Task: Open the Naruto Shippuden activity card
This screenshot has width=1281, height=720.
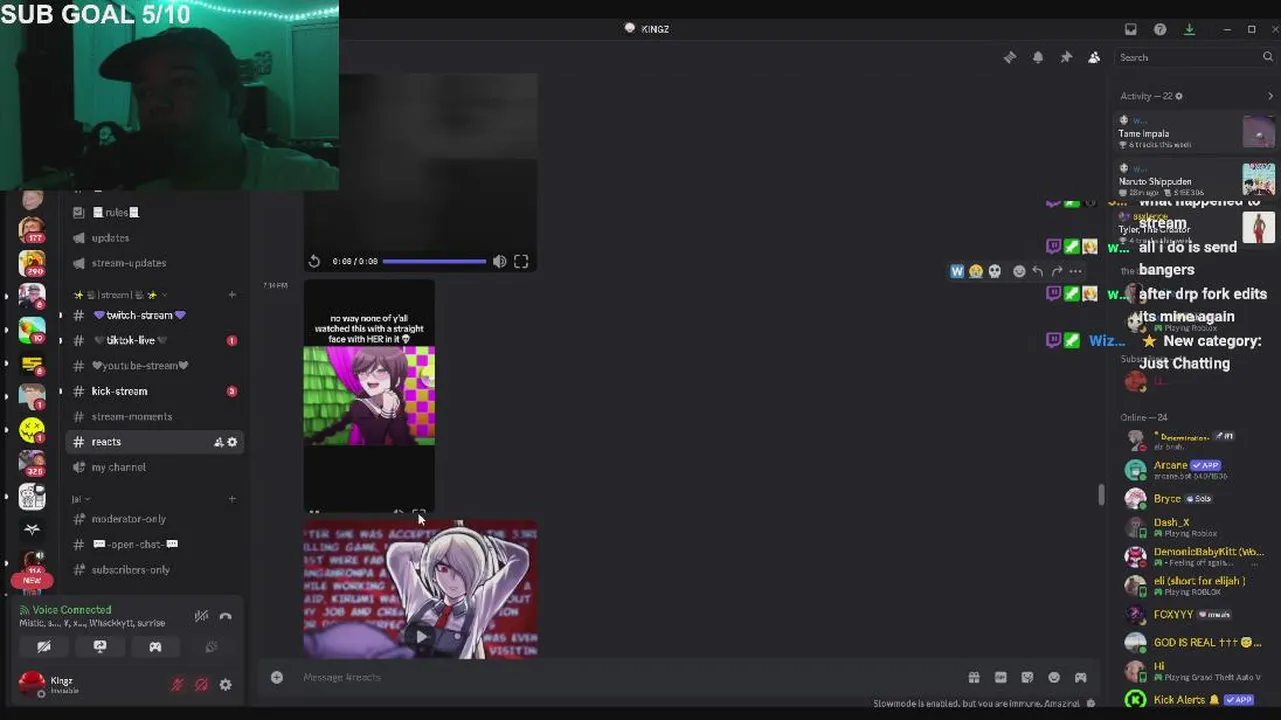Action: [1195, 178]
